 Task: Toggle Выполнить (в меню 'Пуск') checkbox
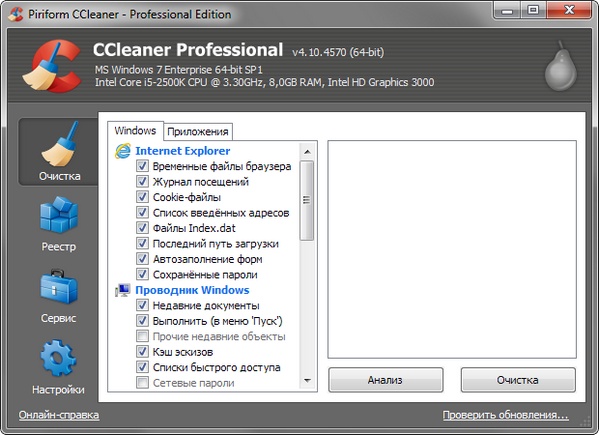(142, 321)
